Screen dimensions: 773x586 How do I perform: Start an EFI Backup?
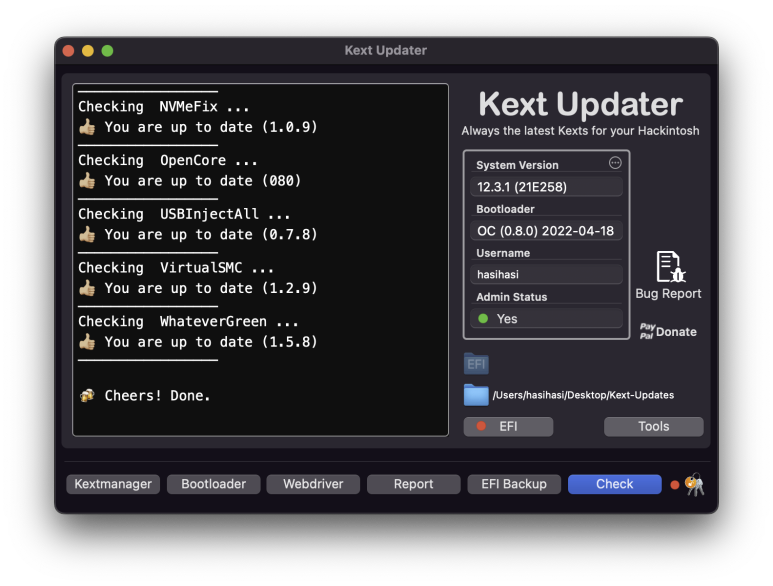(x=514, y=484)
